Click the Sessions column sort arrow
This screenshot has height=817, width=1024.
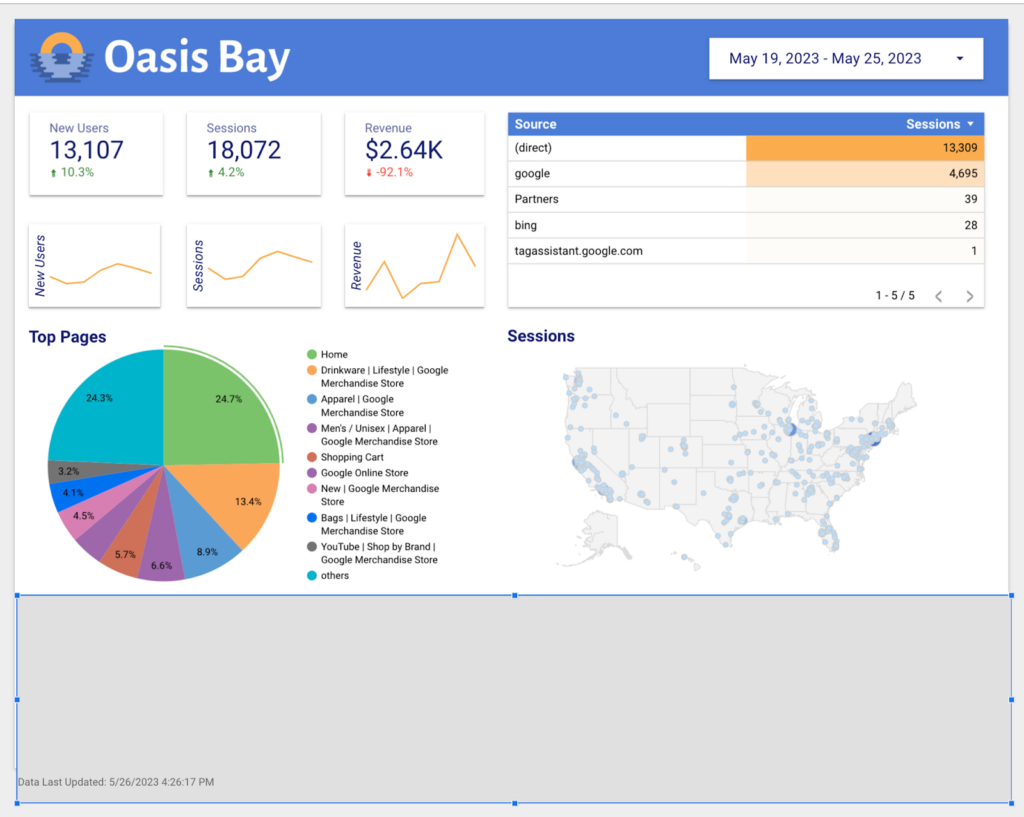970,125
